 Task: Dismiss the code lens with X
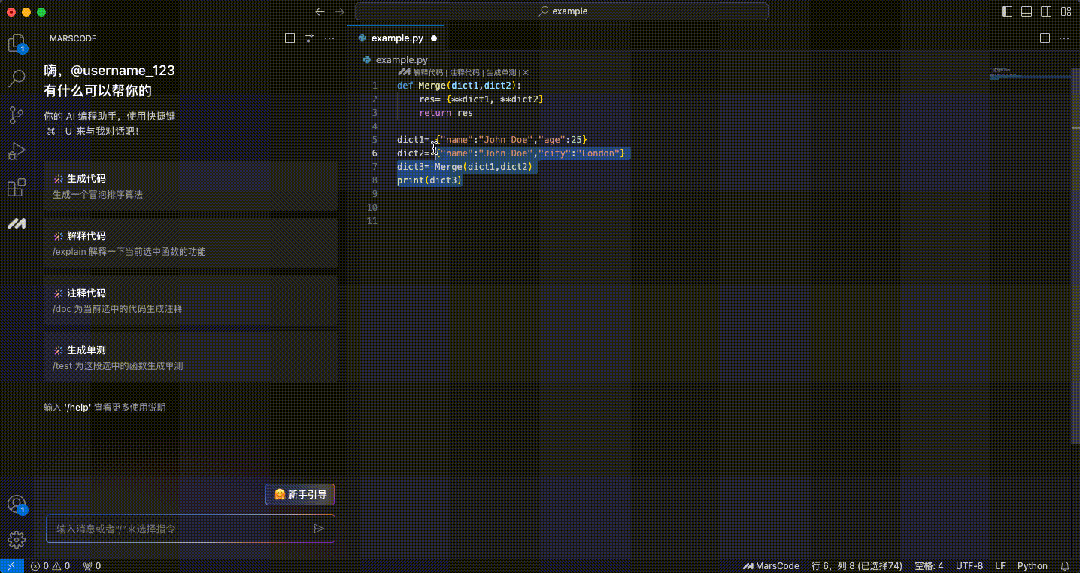tap(526, 72)
